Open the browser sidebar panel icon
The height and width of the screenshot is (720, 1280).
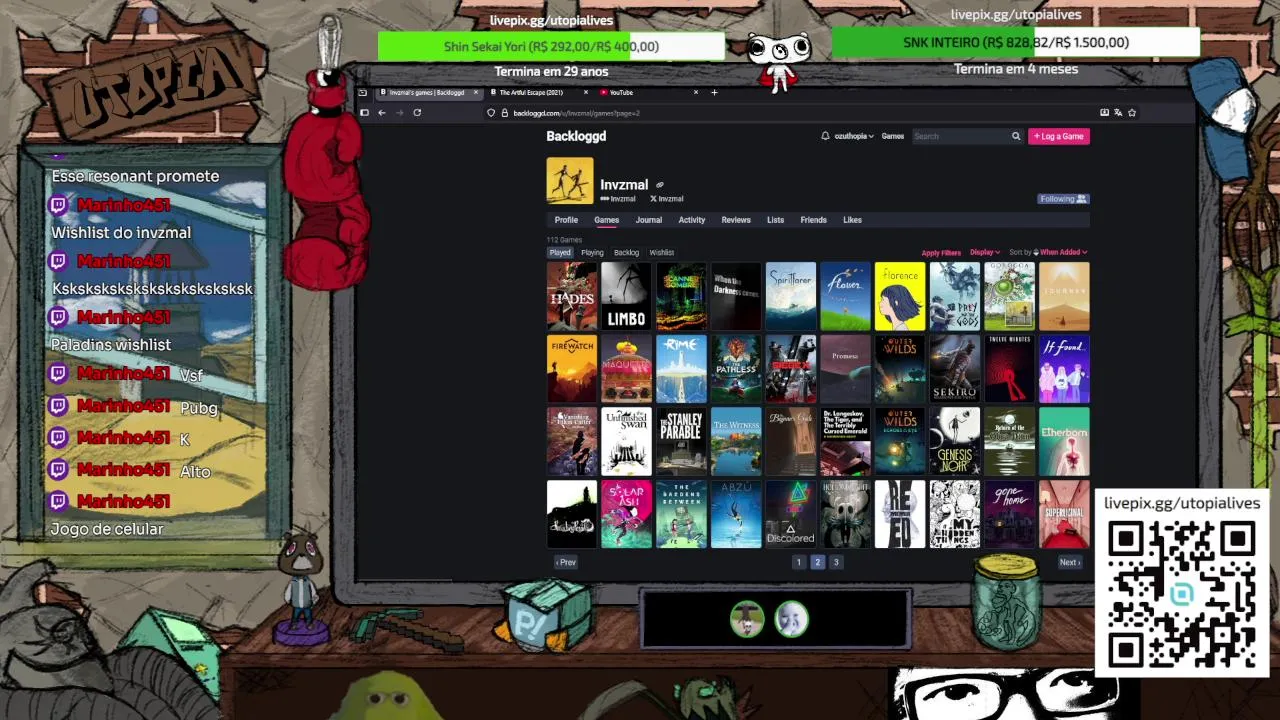364,113
